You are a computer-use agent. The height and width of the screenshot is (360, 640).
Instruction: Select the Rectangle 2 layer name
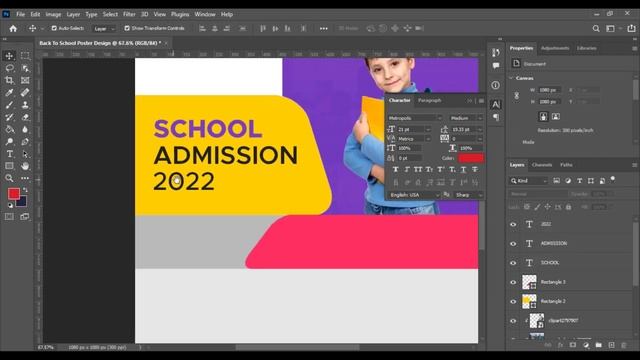pos(553,301)
